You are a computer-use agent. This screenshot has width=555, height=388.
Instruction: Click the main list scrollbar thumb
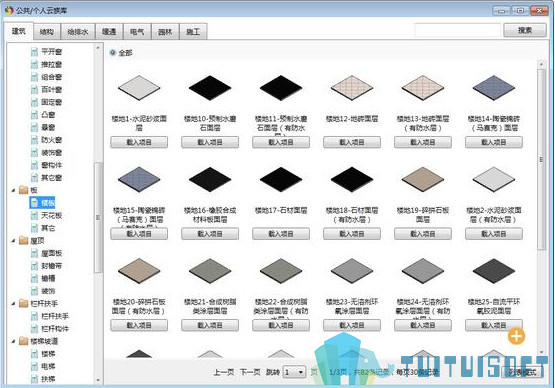[541, 159]
